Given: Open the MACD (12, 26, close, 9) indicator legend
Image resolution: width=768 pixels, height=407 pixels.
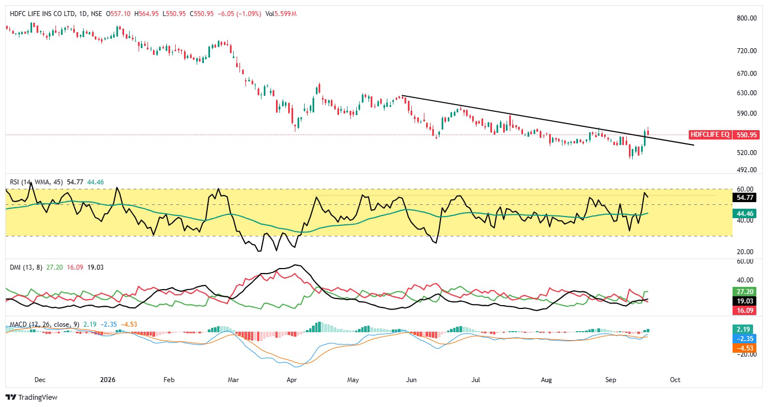Looking at the screenshot, I should coord(45,324).
